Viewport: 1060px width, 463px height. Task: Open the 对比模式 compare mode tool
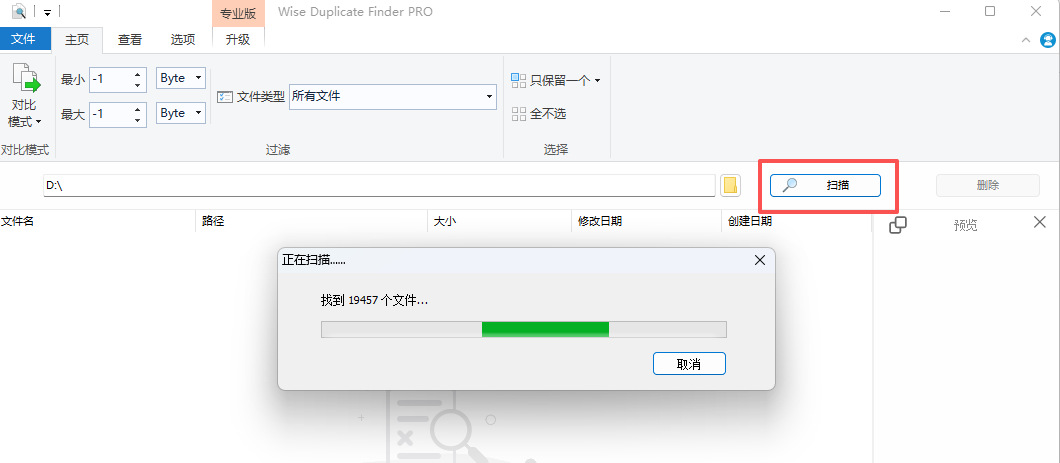(25, 95)
